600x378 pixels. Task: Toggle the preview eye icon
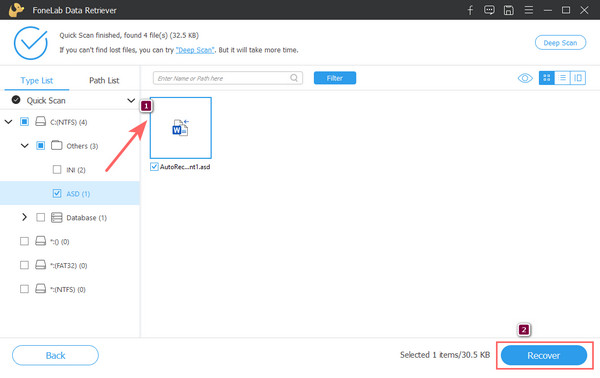coord(525,78)
